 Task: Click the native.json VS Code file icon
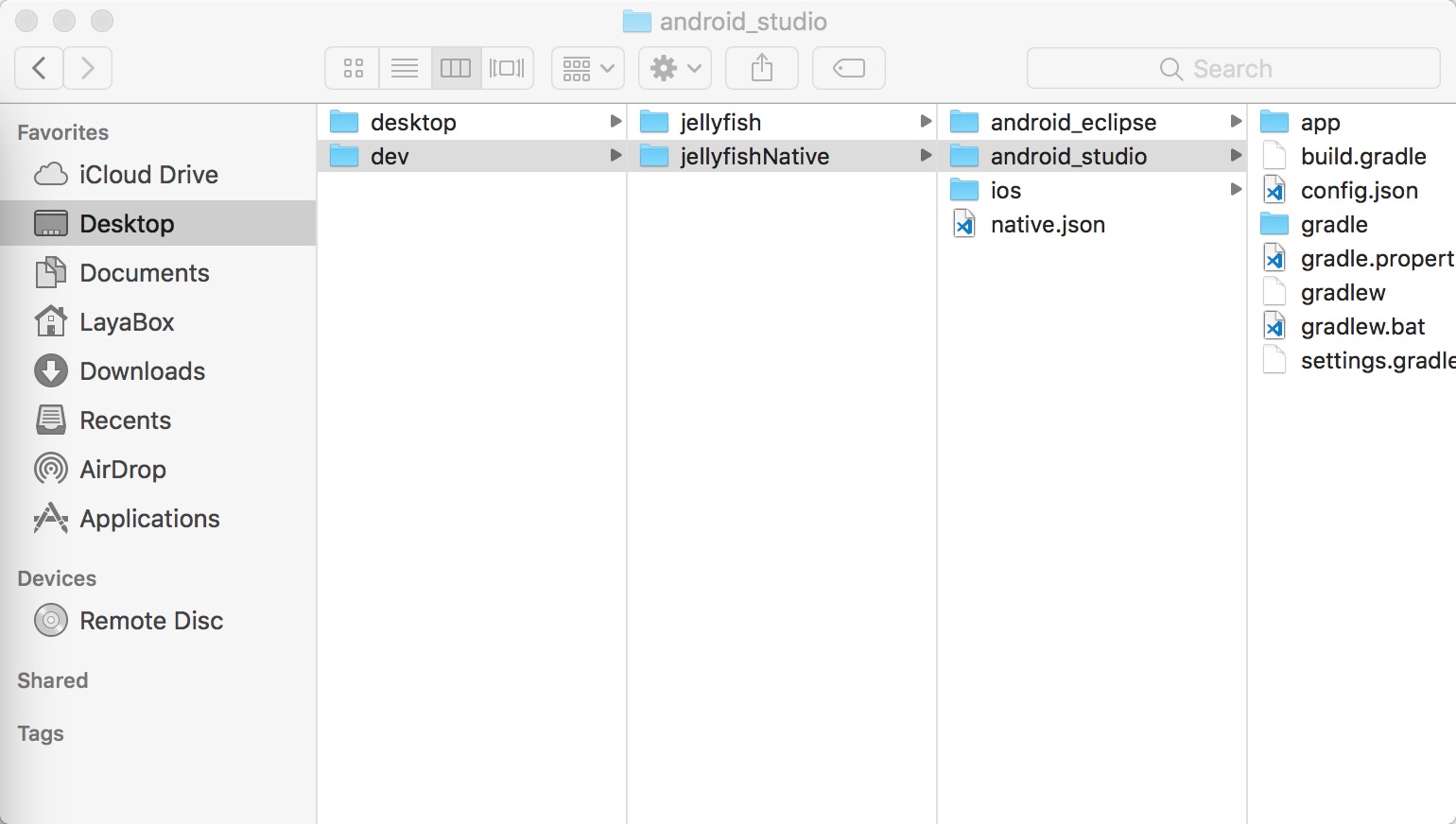[964, 224]
